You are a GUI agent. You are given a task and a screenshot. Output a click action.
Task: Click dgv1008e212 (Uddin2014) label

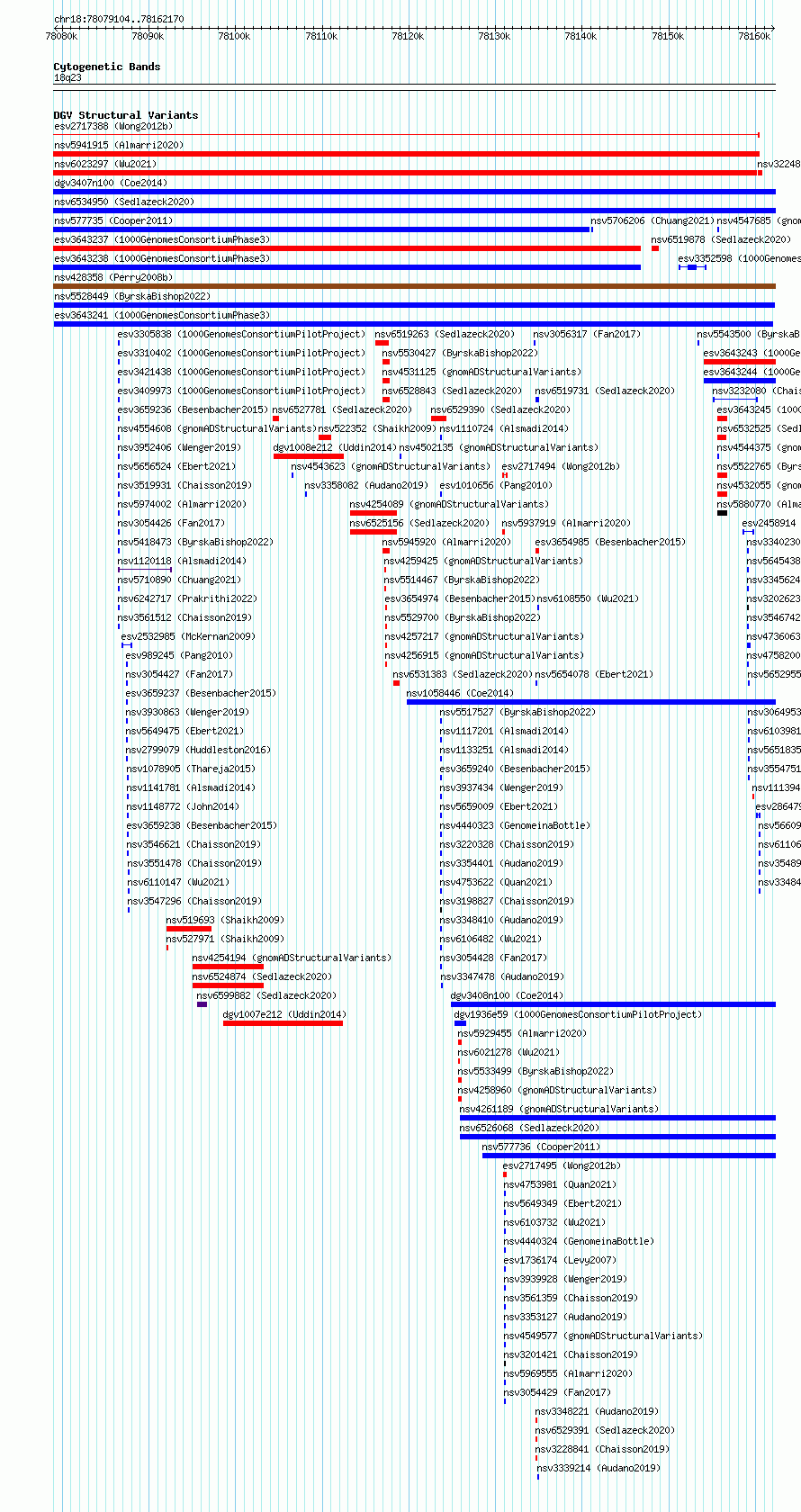point(336,447)
